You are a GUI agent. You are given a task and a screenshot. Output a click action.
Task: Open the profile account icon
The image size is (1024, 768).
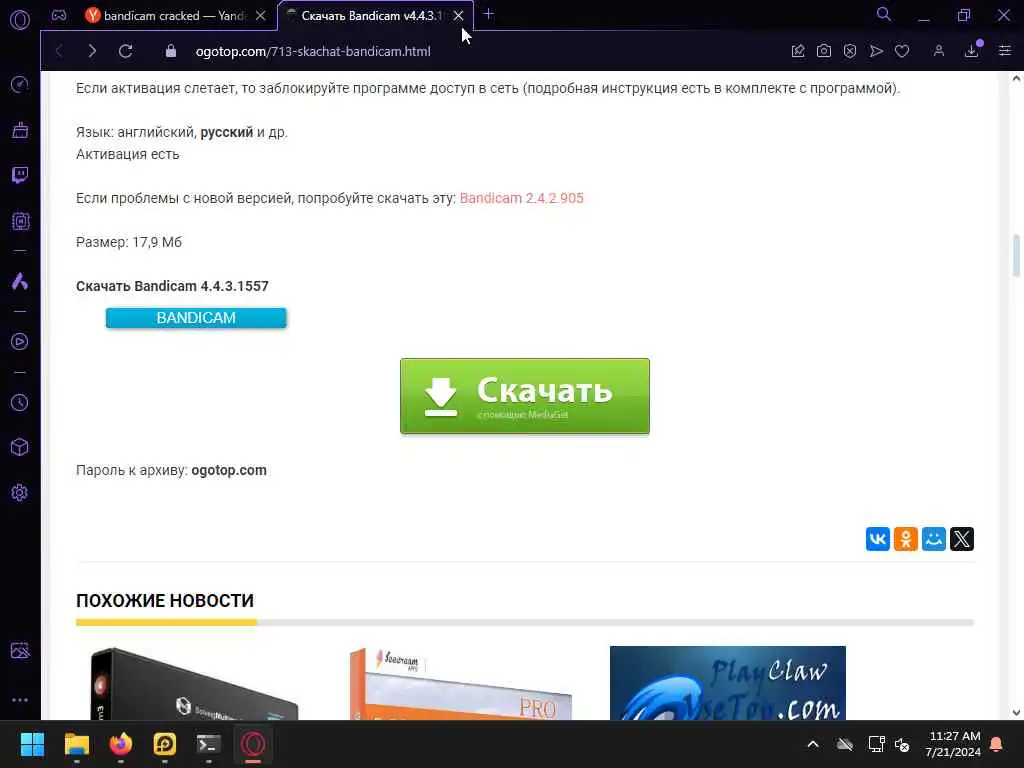pos(938,51)
